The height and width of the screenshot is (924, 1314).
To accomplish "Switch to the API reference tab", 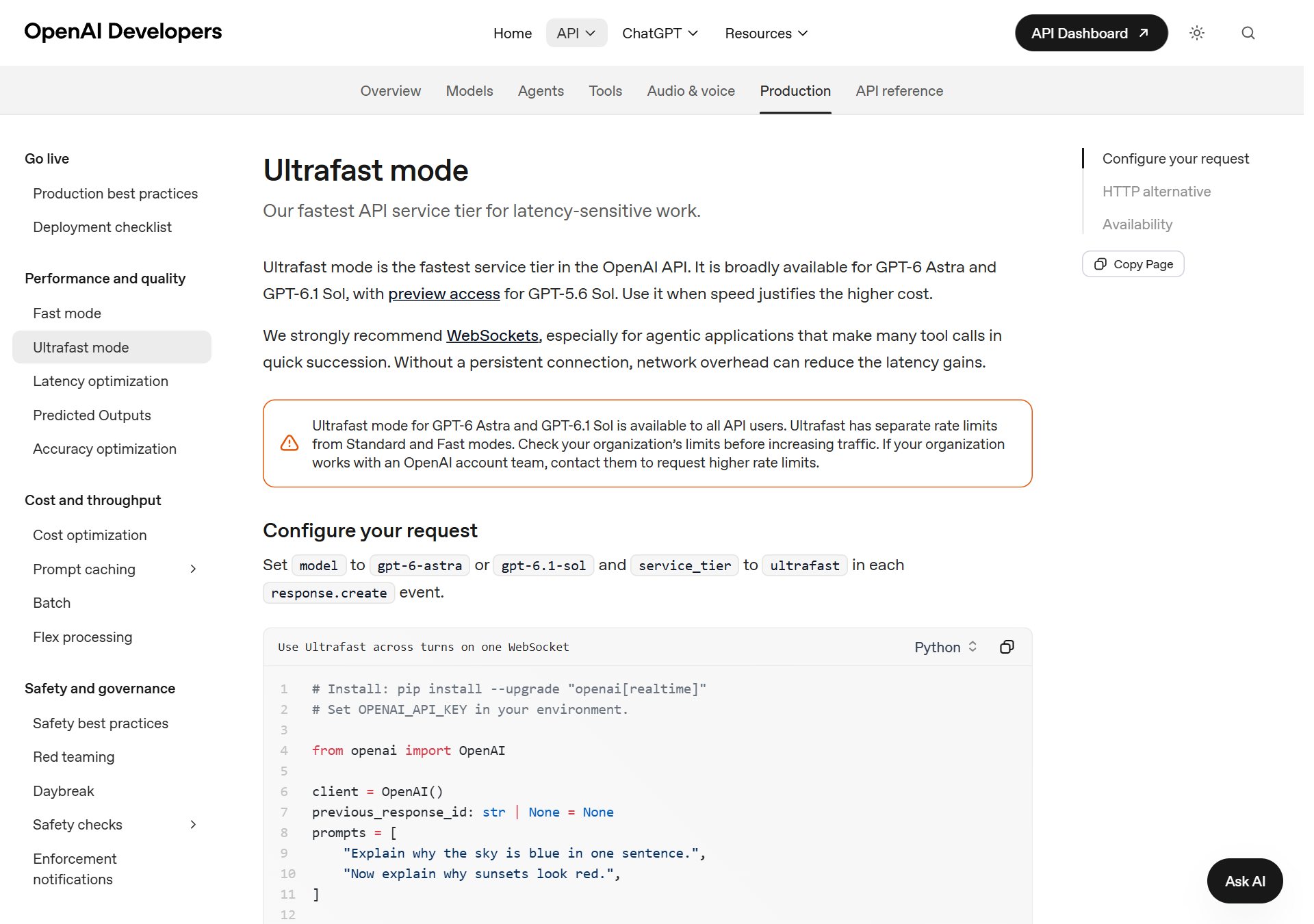I will click(x=899, y=91).
